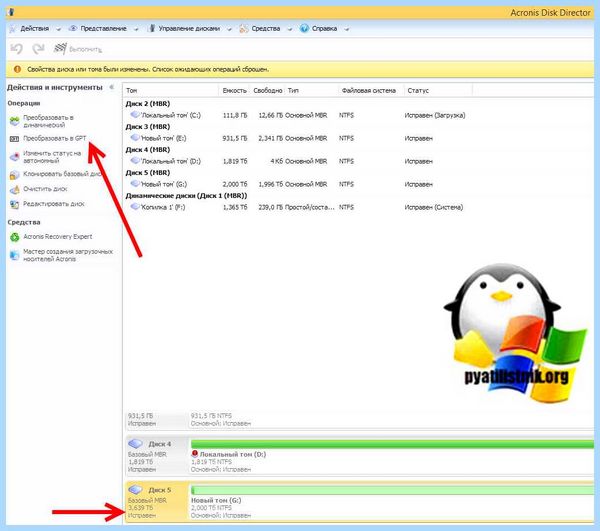Click volume icon of Копилка 1 (F:)

(135, 206)
